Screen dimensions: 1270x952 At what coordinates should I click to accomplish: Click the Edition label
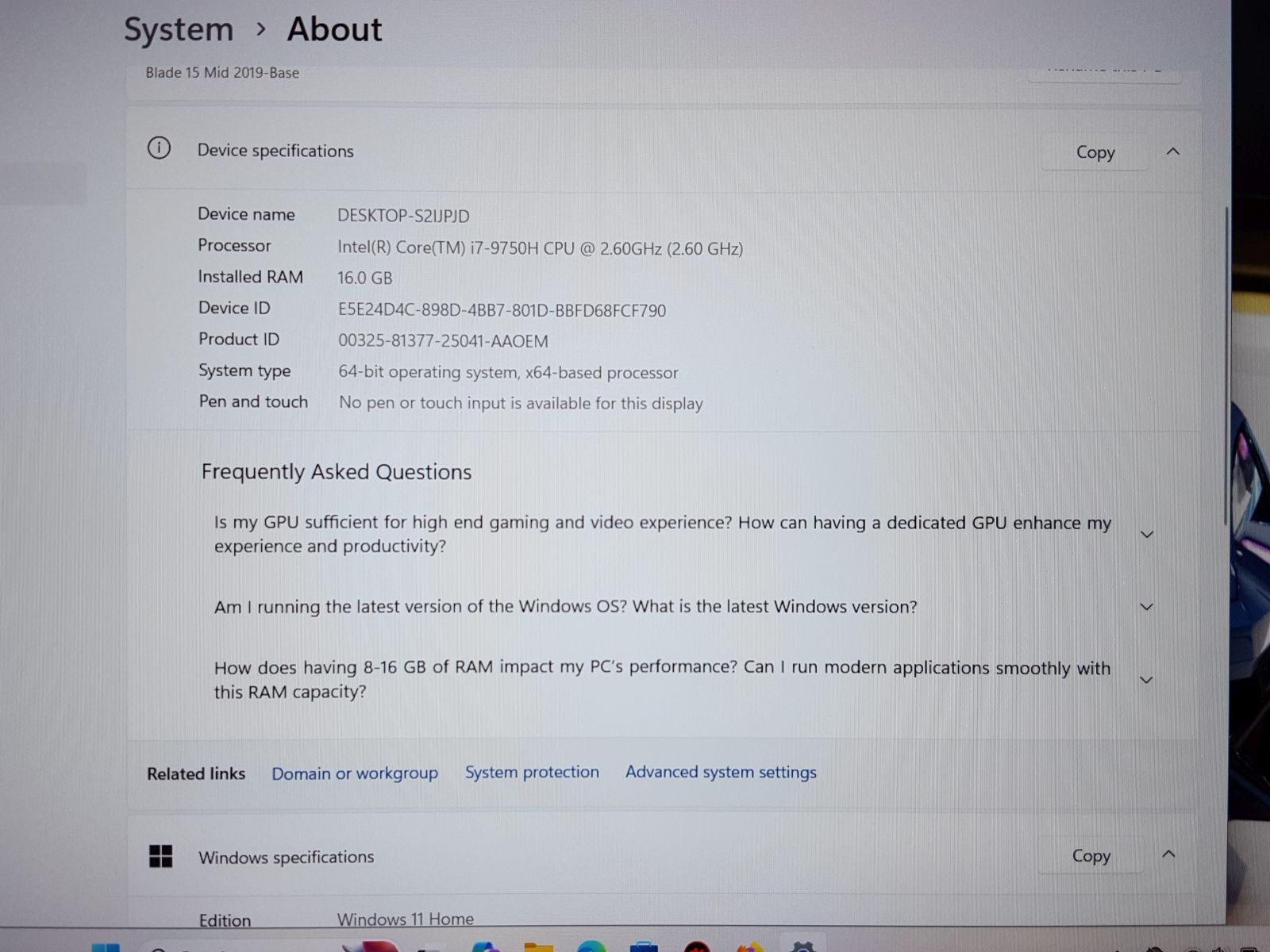point(225,920)
